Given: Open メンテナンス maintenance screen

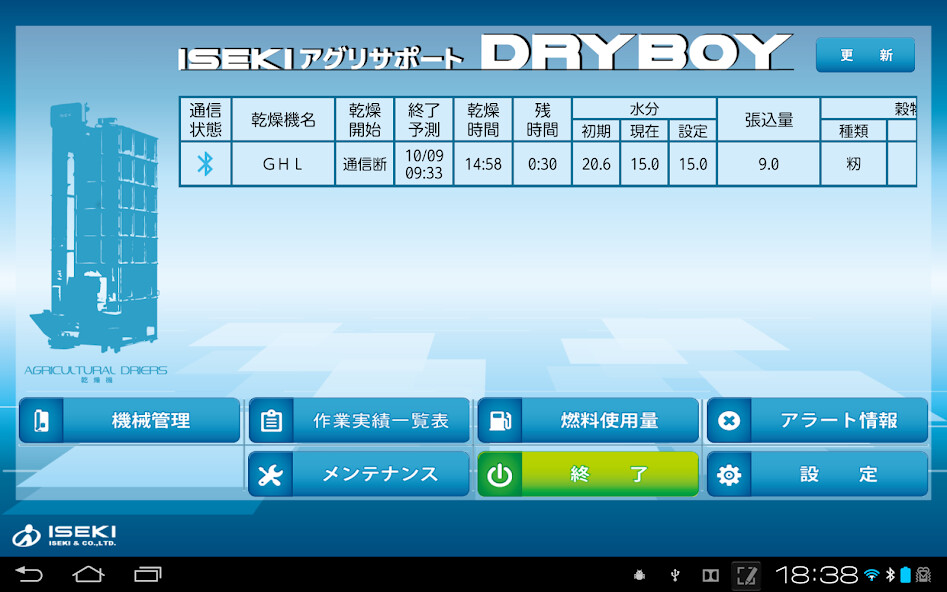Looking at the screenshot, I should [359, 474].
